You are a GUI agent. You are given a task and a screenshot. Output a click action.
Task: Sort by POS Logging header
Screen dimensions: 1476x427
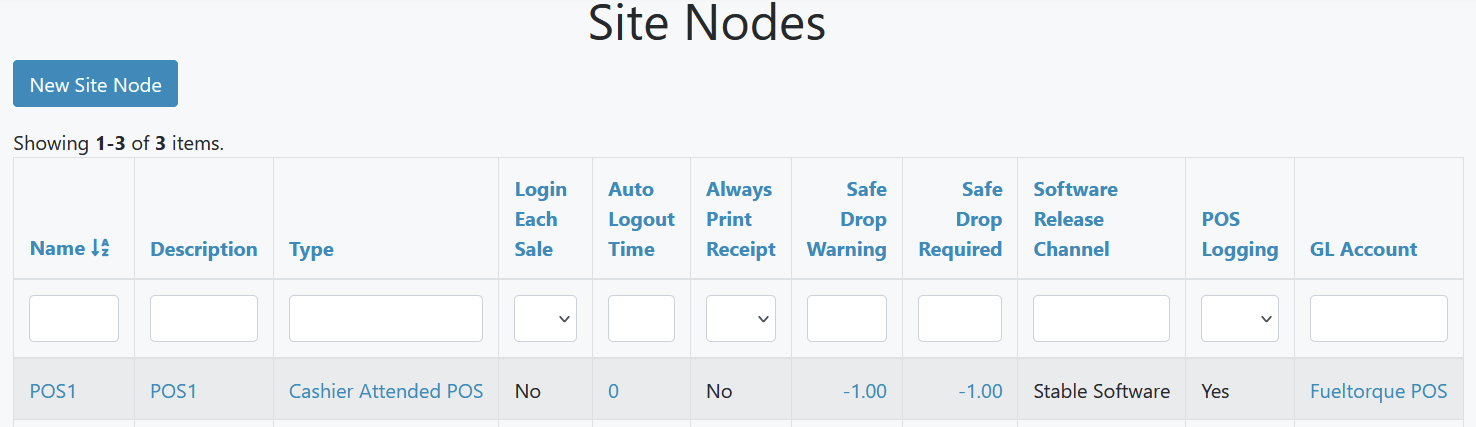[1240, 234]
